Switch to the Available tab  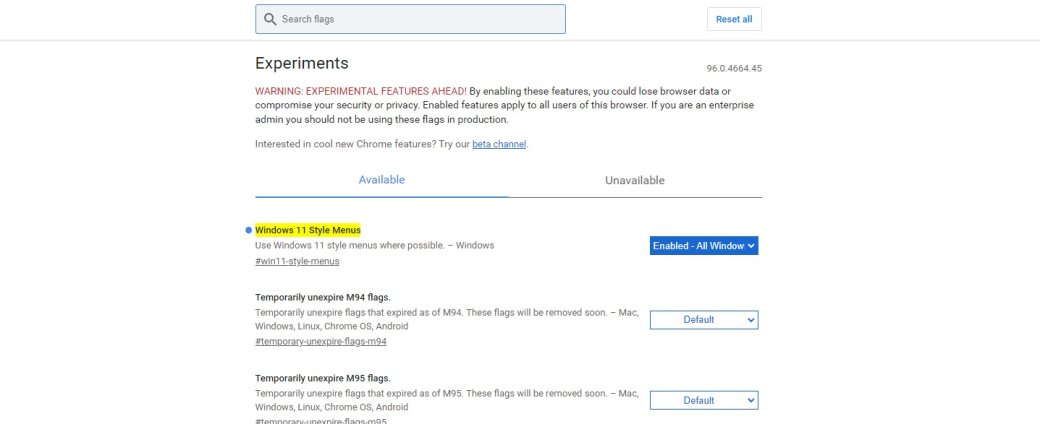click(x=381, y=180)
